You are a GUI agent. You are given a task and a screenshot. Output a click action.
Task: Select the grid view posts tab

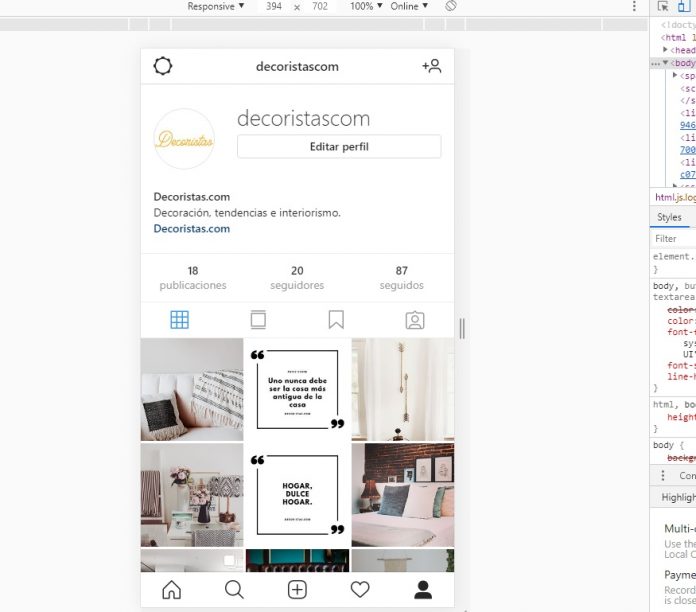coord(179,320)
